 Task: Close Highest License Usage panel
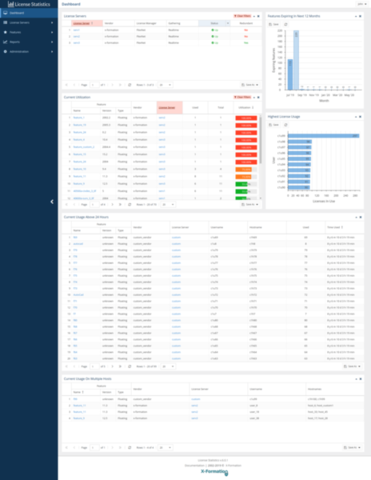(x=360, y=117)
